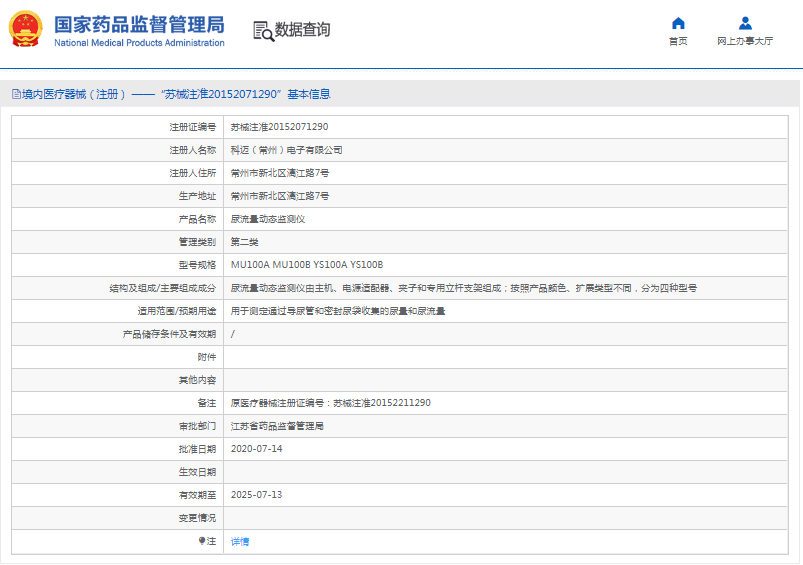The width and height of the screenshot is (803, 565).
Task: Click the online service hall person icon
Action: (745, 23)
